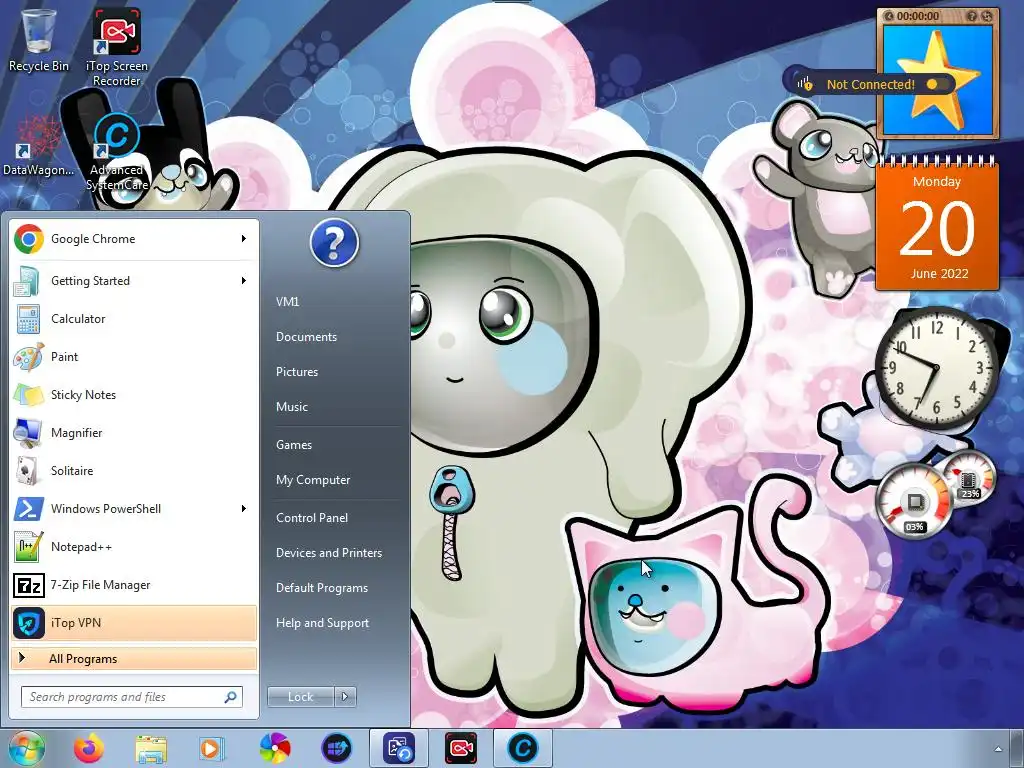Open File Explorer from taskbar
Screen dimensions: 1024x768
coord(151,748)
